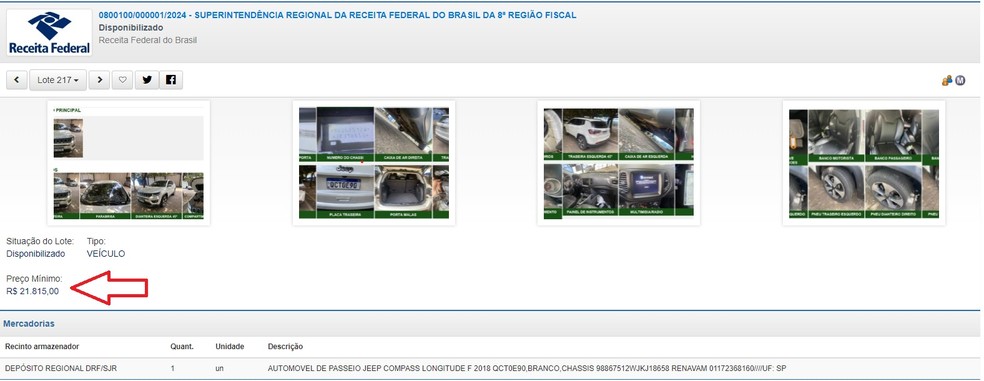The height and width of the screenshot is (381, 984).
Task: Go to the previous lot arrow
Action: point(16,80)
